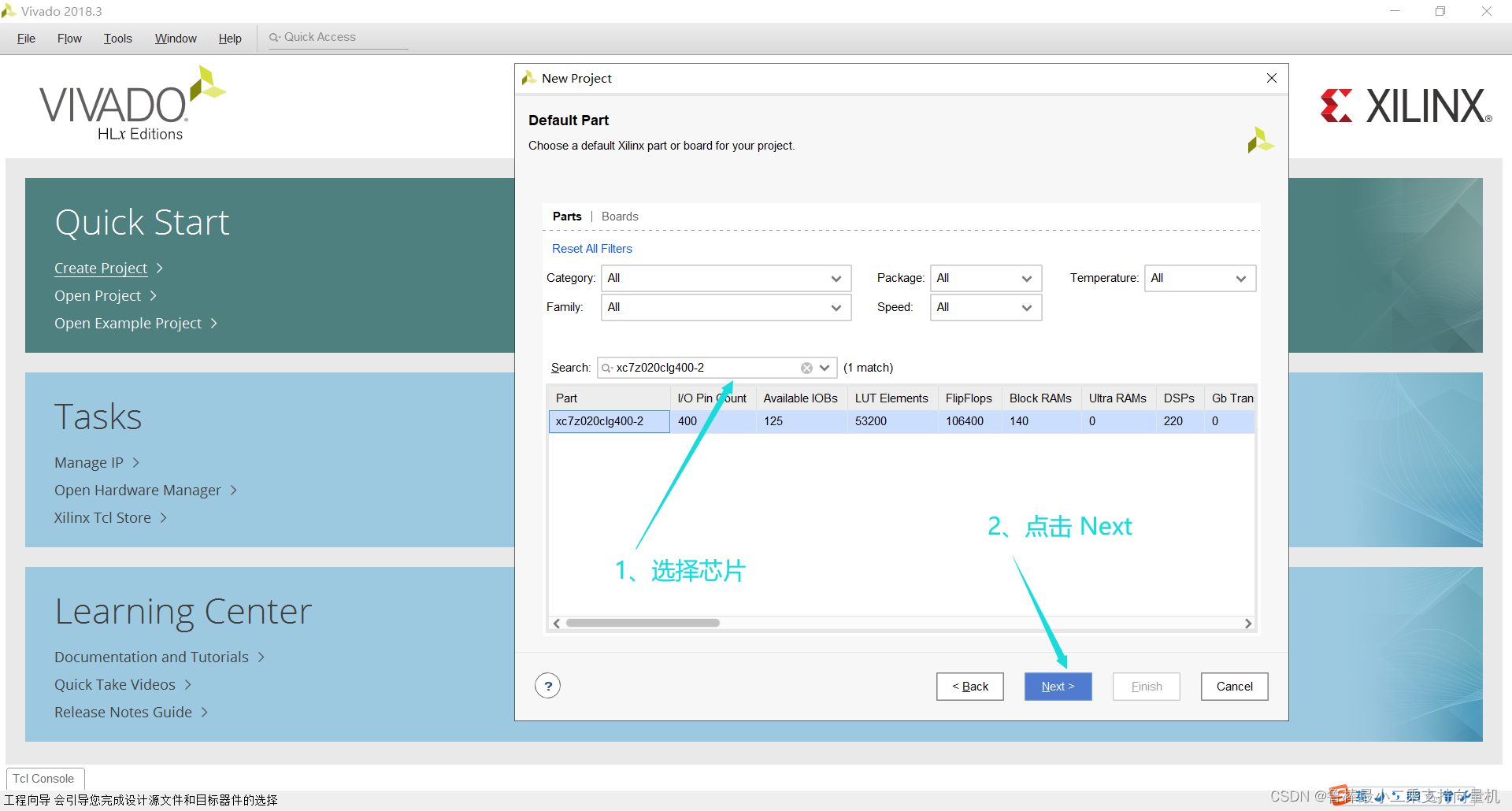
Task: Click Open Example Project link
Action: [128, 324]
